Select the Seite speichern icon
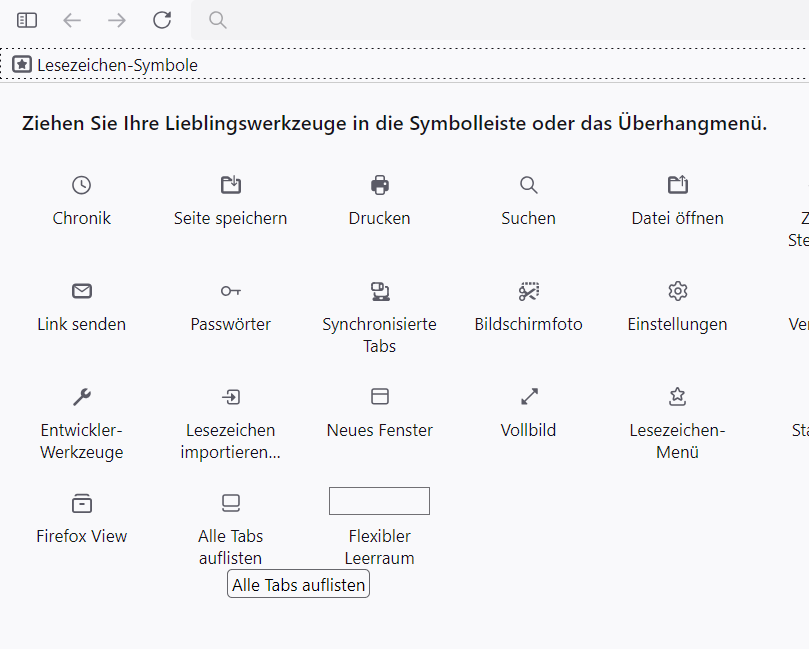809x649 pixels. click(x=231, y=185)
